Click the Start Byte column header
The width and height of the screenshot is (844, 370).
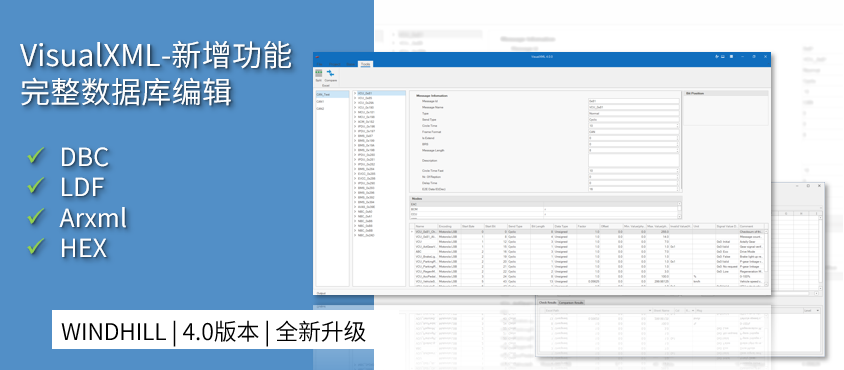coord(472,227)
